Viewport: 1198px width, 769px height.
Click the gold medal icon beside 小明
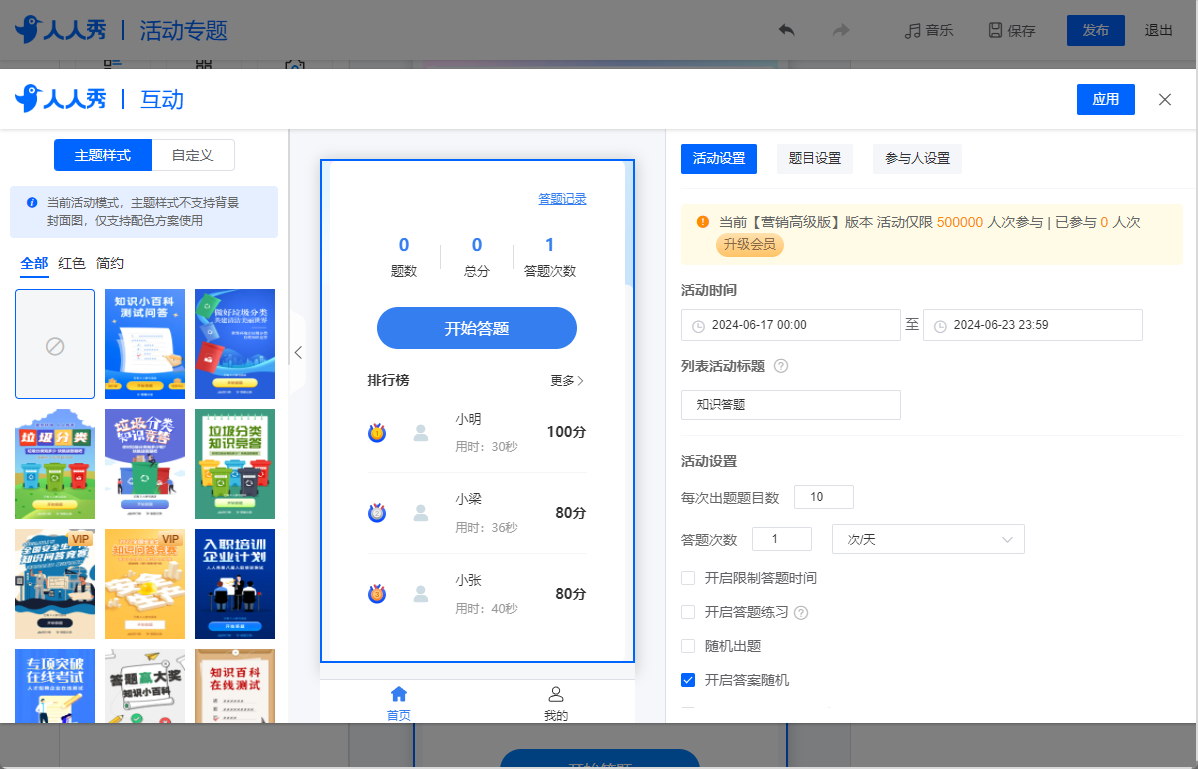pyautogui.click(x=377, y=433)
